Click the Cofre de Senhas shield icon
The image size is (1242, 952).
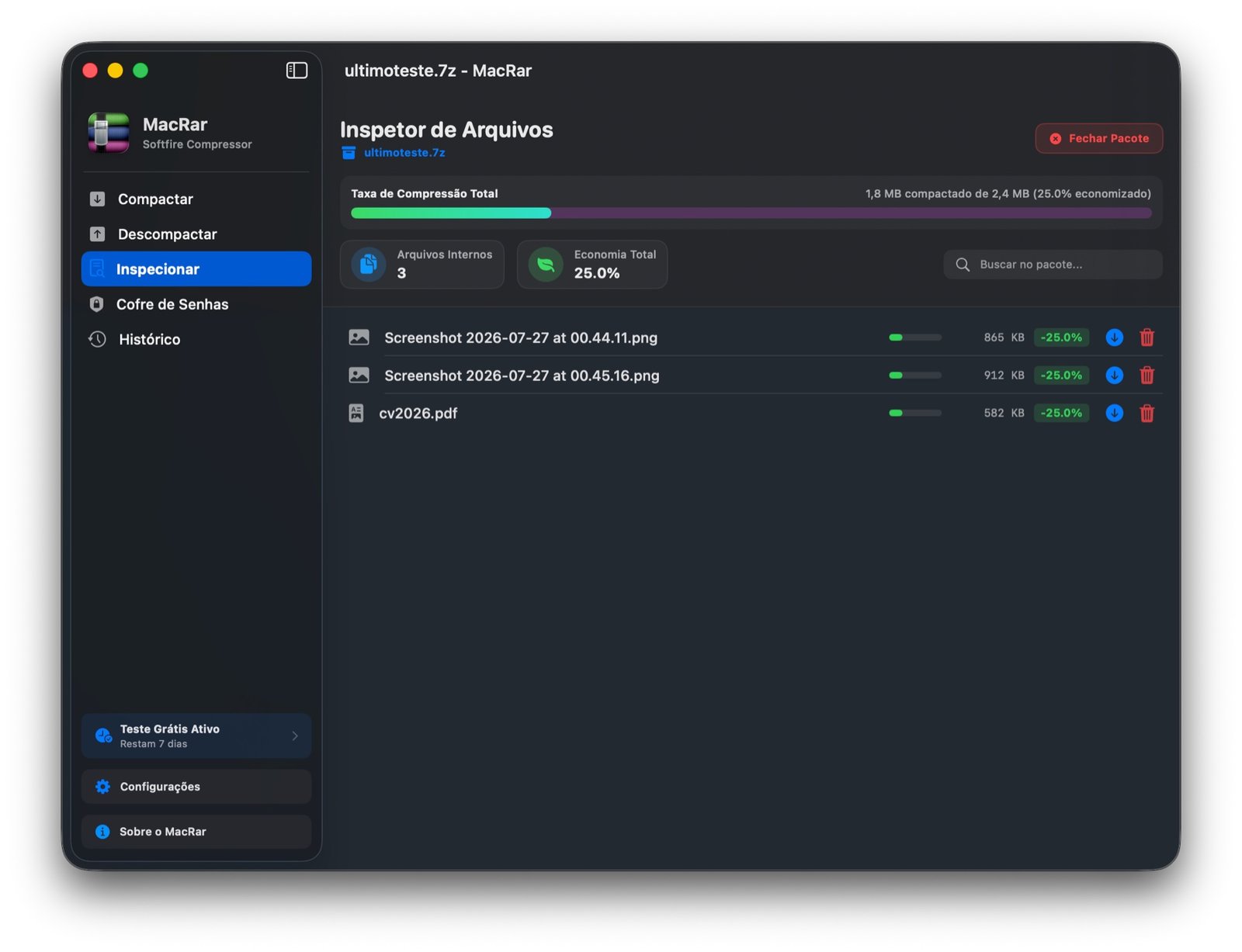pos(96,304)
